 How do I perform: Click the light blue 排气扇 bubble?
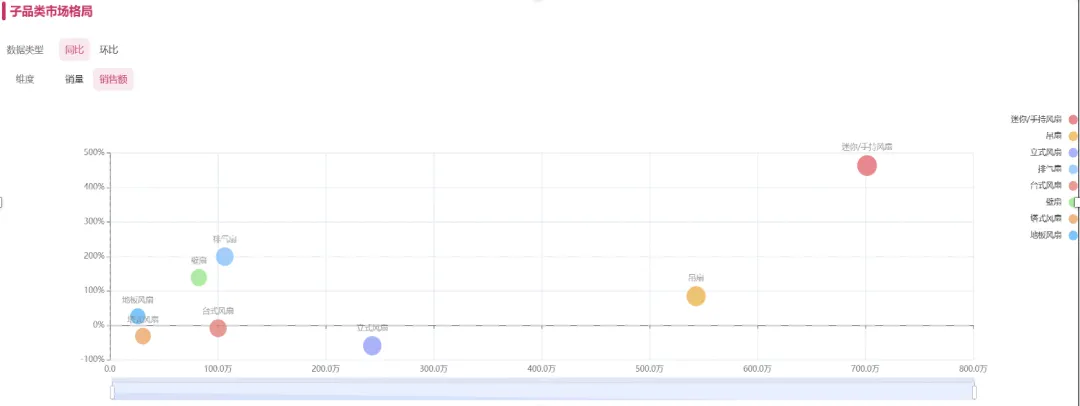(225, 257)
